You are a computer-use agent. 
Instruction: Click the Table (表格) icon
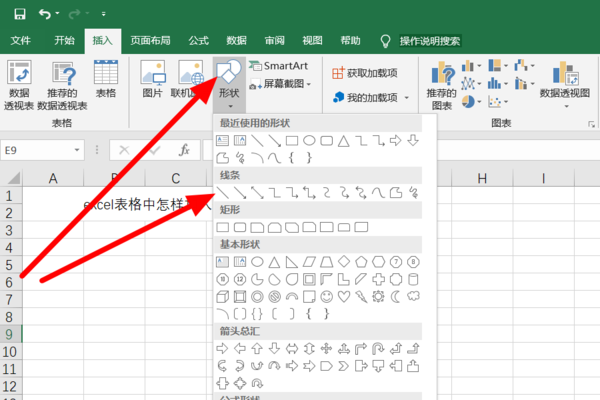[x=106, y=80]
